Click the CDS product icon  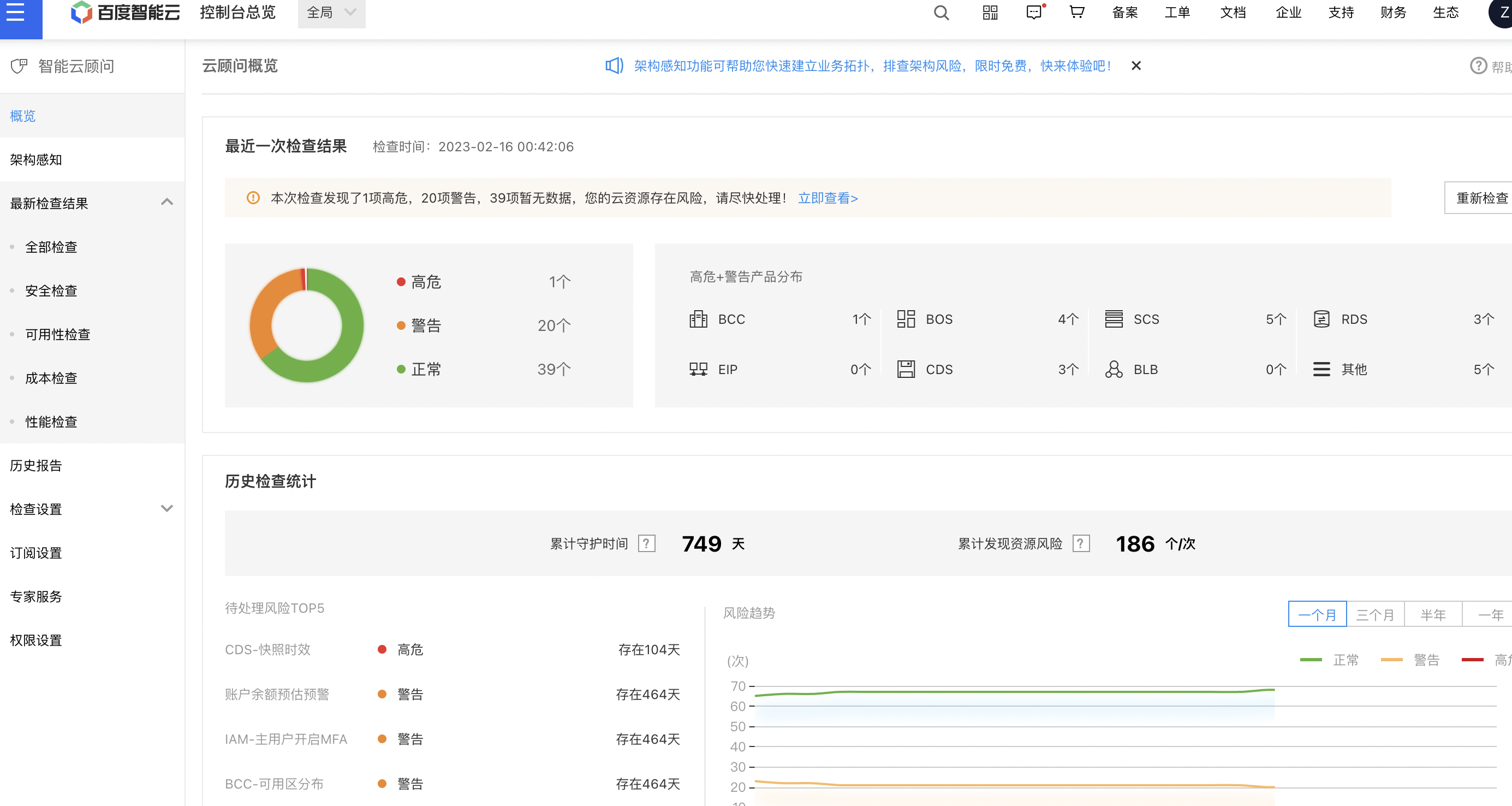point(906,369)
